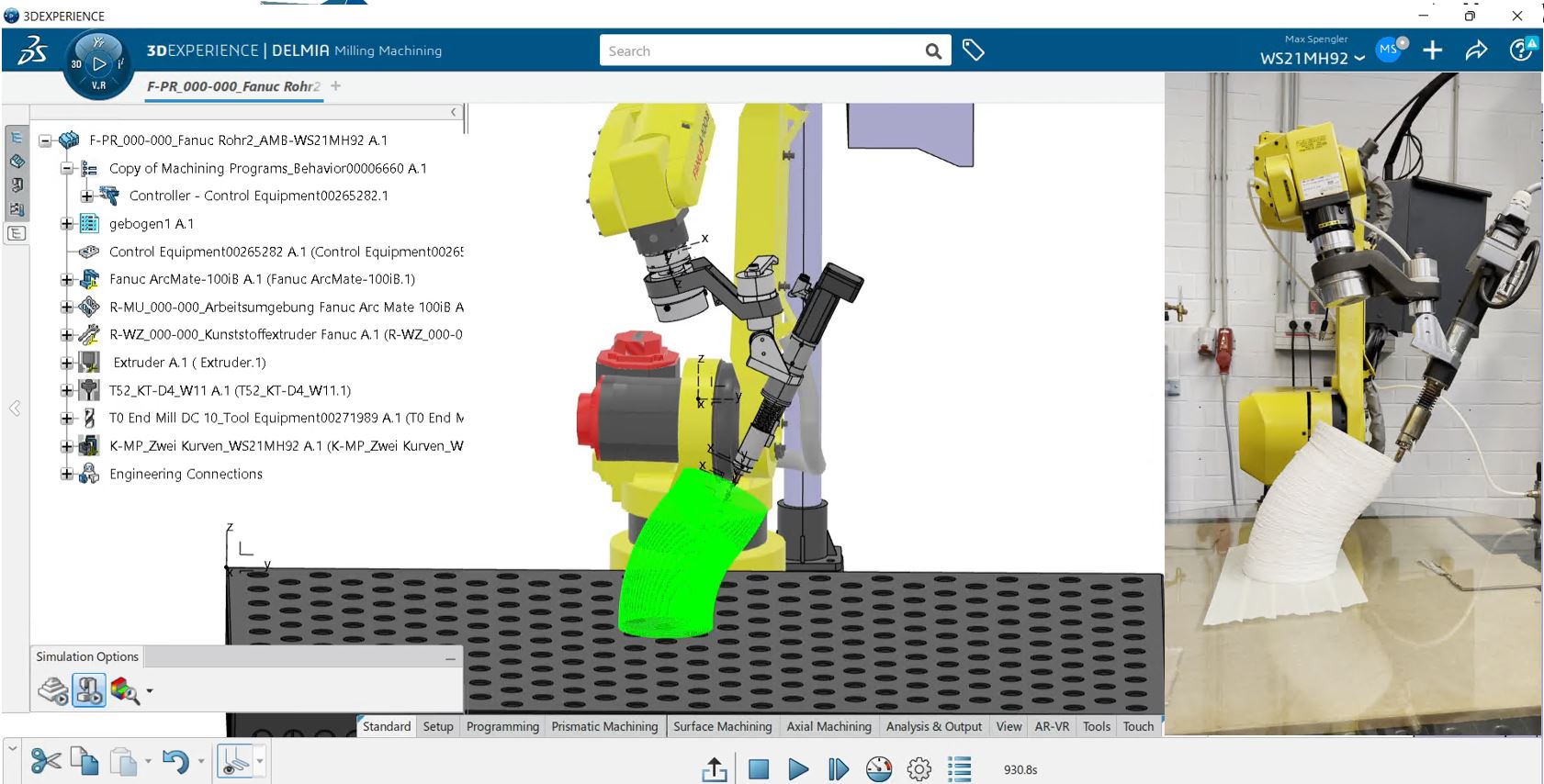
Task: Expand the R-WZ_000-000_Kunststoffextruder node
Action: pyautogui.click(x=66, y=335)
